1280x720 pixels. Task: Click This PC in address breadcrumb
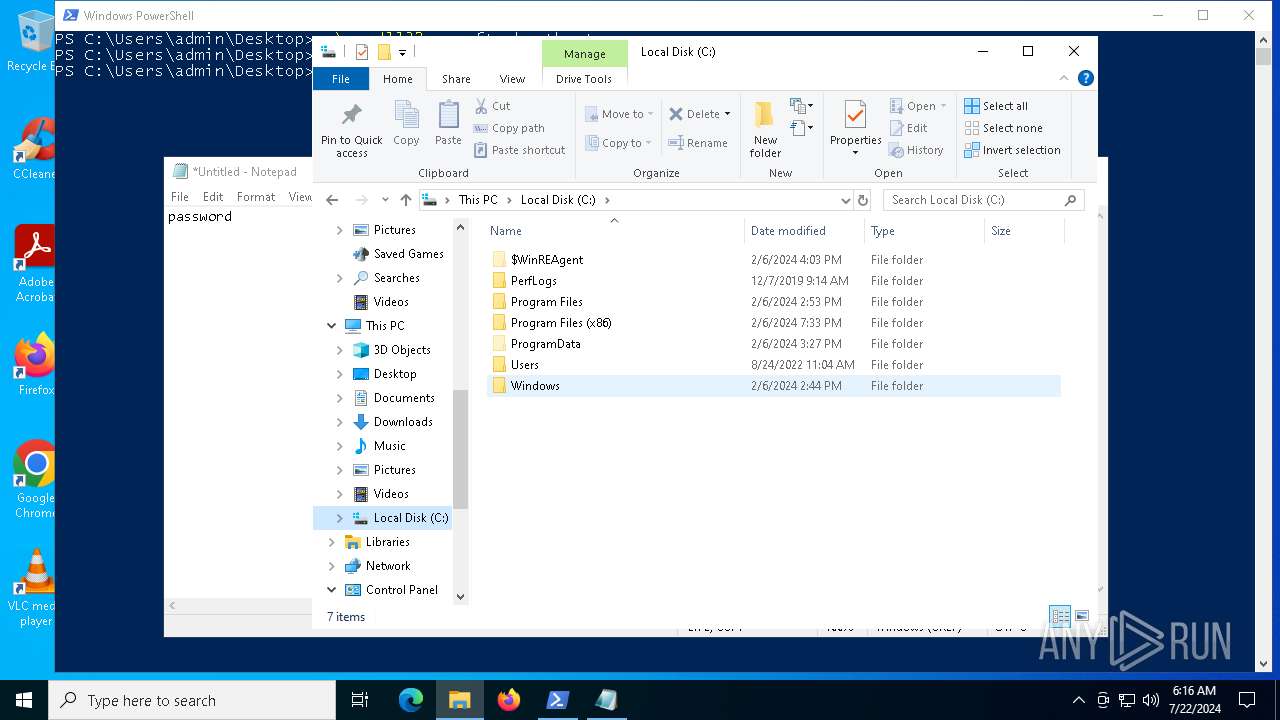478,200
